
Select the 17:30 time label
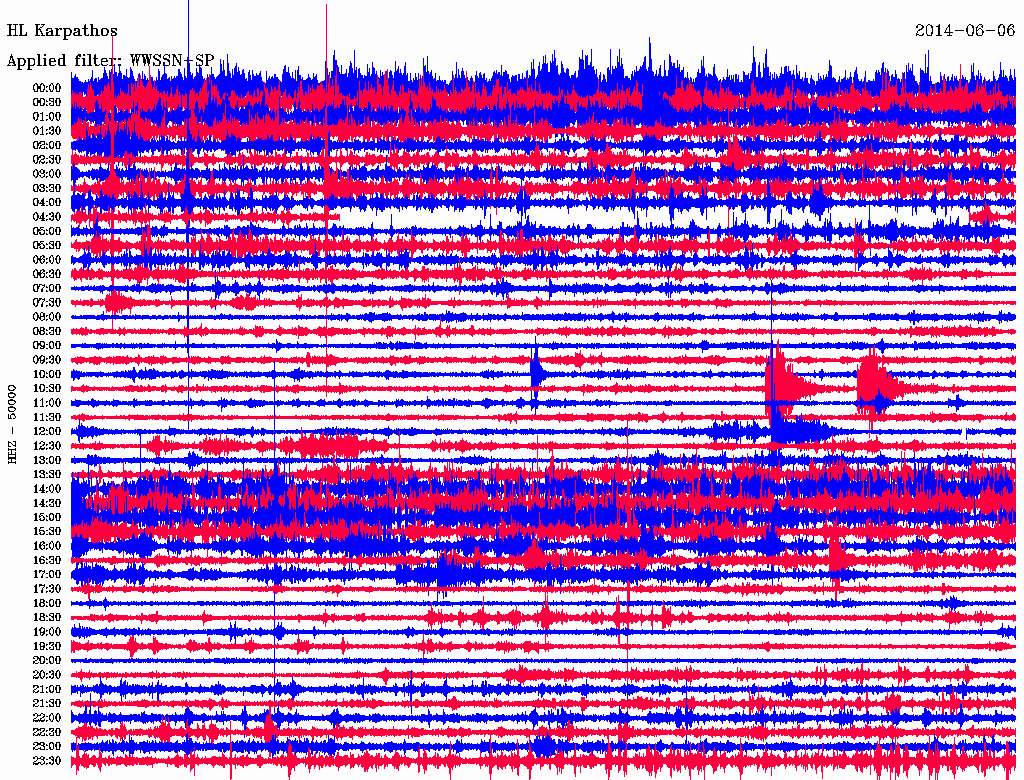pyautogui.click(x=47, y=589)
